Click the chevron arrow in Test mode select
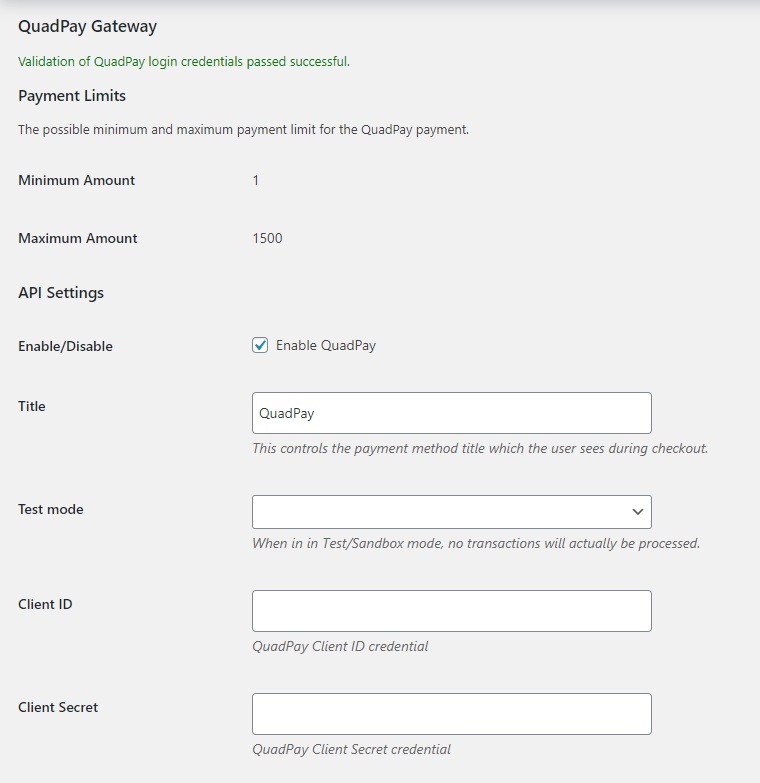Viewport: 760px width, 783px height. click(x=638, y=512)
